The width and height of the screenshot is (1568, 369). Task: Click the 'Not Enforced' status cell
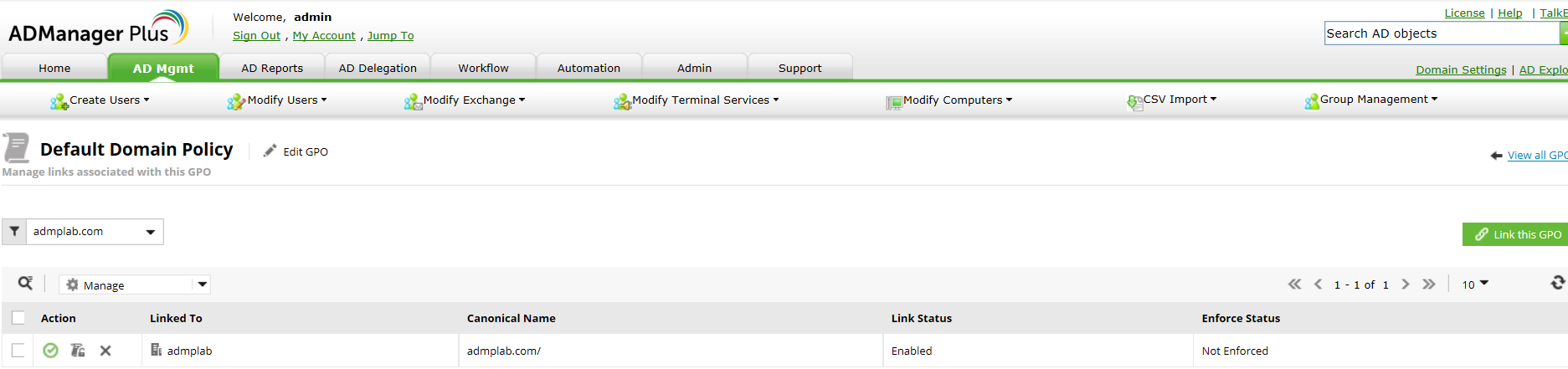(1235, 351)
